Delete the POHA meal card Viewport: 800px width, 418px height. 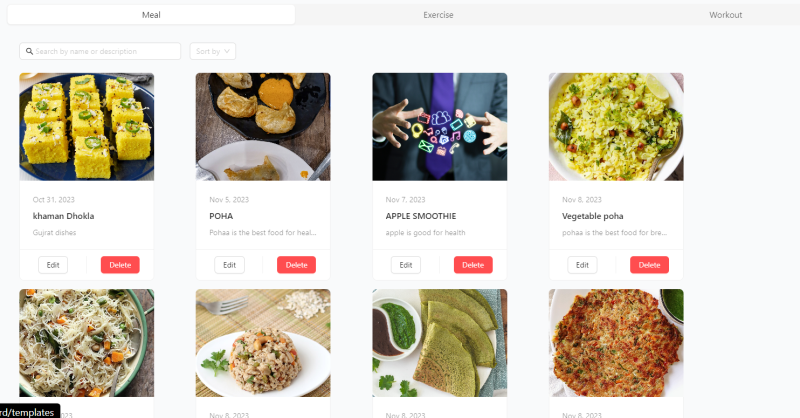click(296, 265)
